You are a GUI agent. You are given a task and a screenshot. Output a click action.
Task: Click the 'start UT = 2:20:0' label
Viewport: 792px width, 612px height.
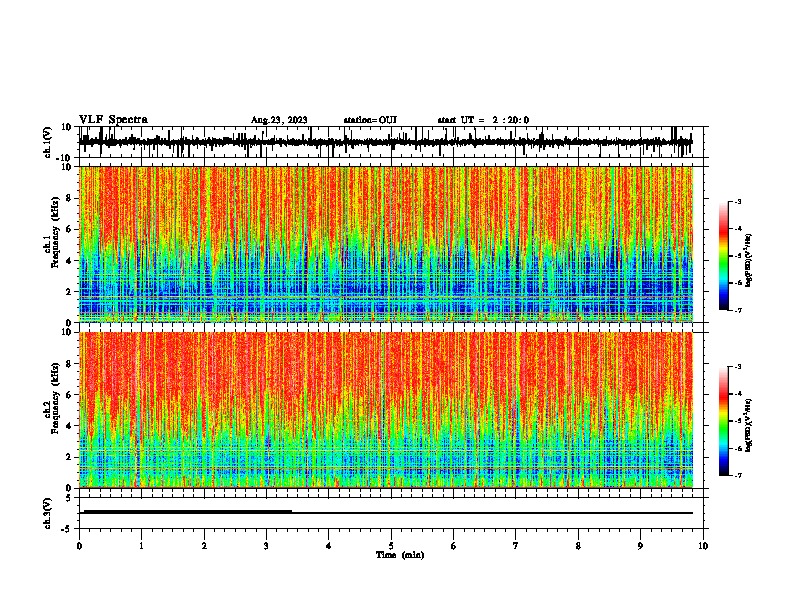483,120
